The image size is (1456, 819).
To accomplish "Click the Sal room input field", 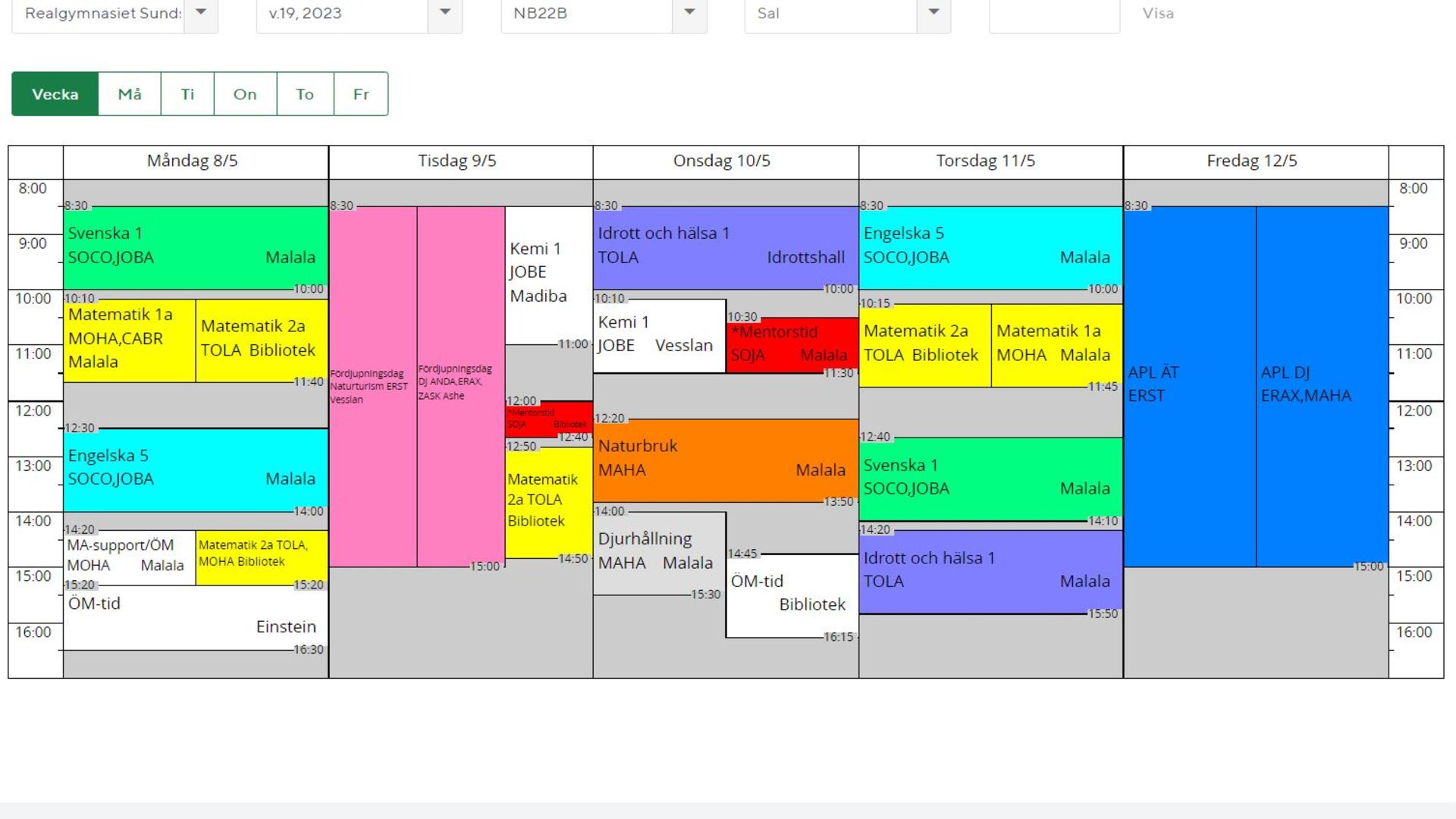I will click(x=831, y=13).
